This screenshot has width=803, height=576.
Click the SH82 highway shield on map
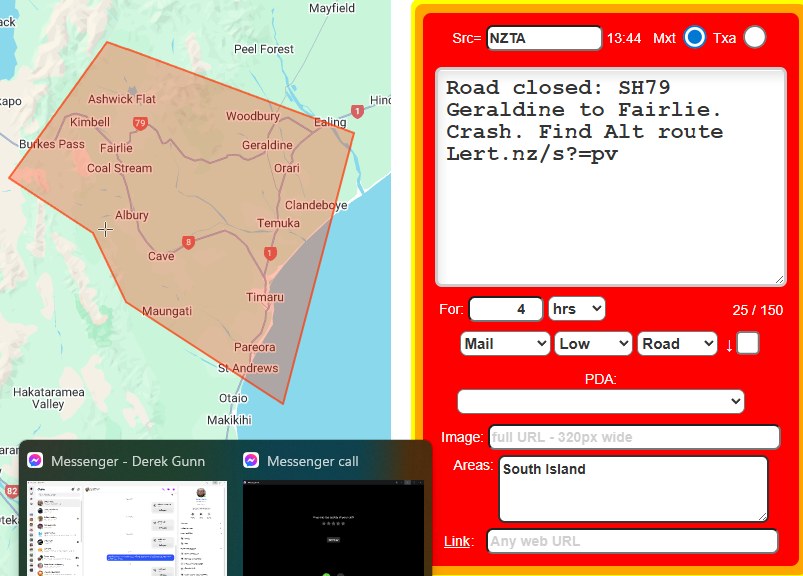(x=11, y=492)
